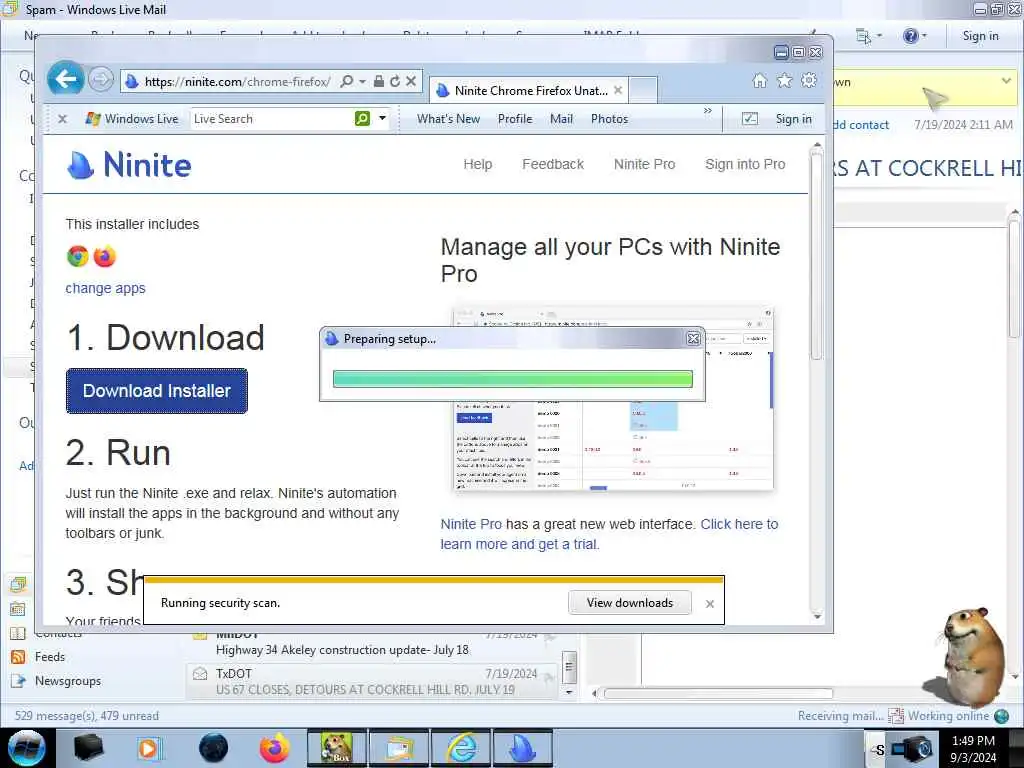Open Help dropdown in Windows Live Mail

(914, 36)
